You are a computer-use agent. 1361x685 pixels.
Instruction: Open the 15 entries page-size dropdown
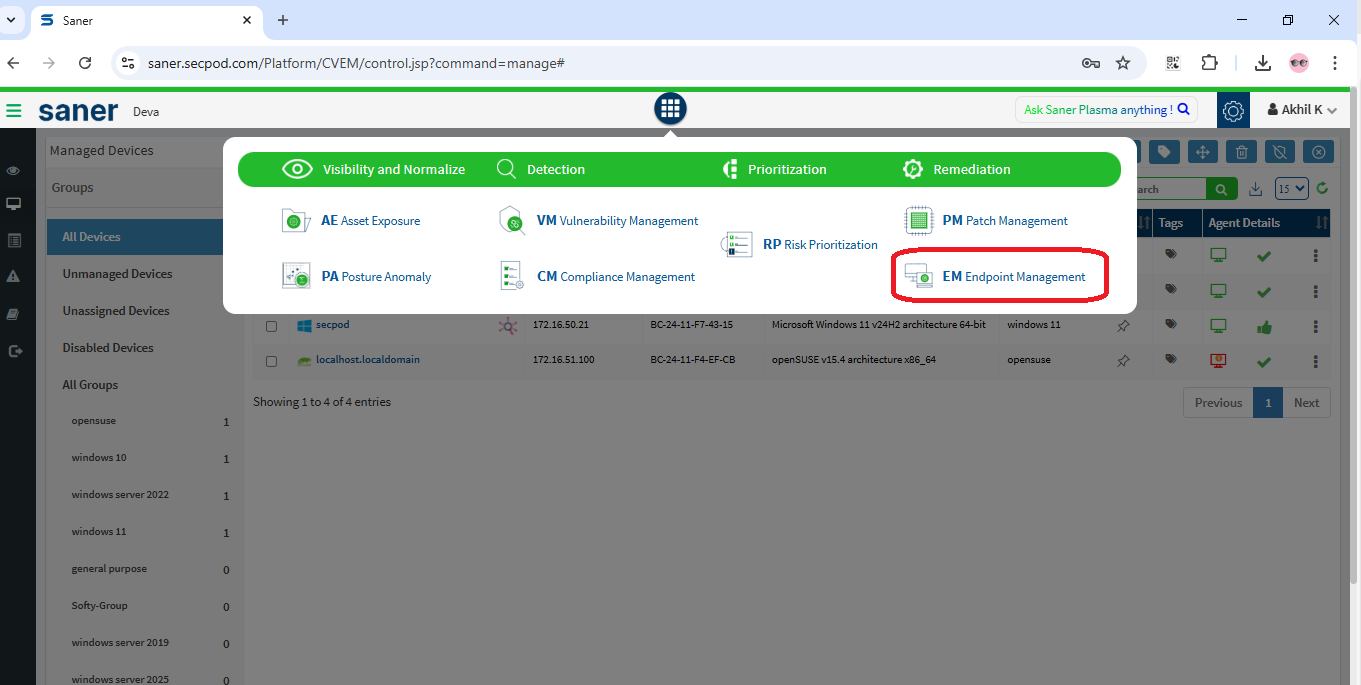[x=1291, y=189]
